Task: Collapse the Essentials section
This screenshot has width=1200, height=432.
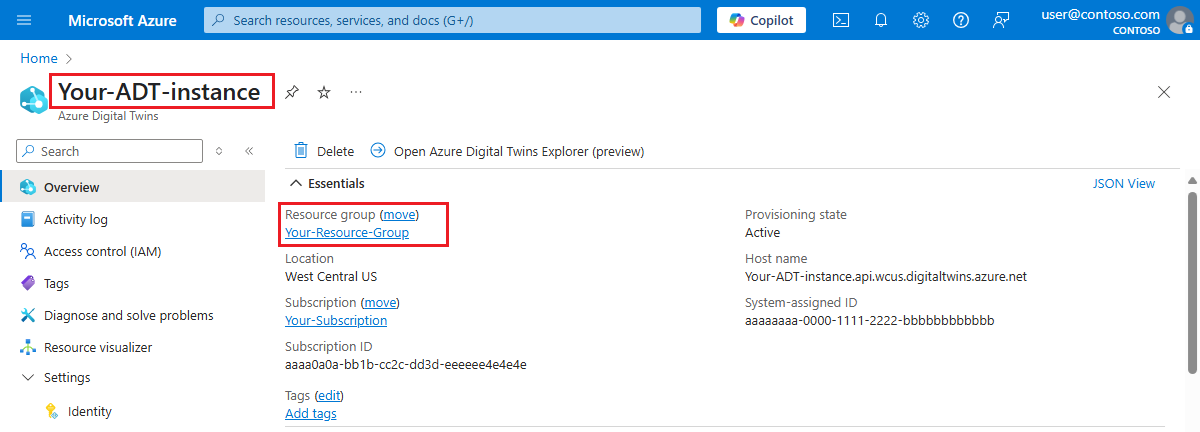Action: (x=296, y=184)
